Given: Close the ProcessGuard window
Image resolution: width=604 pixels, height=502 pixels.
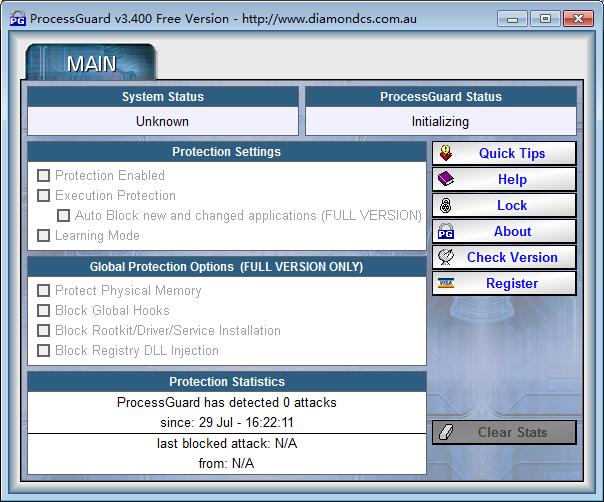Looking at the screenshot, I should (578, 18).
